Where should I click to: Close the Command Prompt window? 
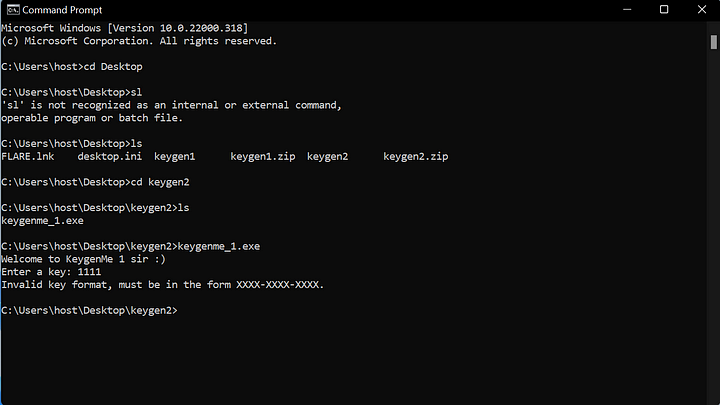pos(702,10)
